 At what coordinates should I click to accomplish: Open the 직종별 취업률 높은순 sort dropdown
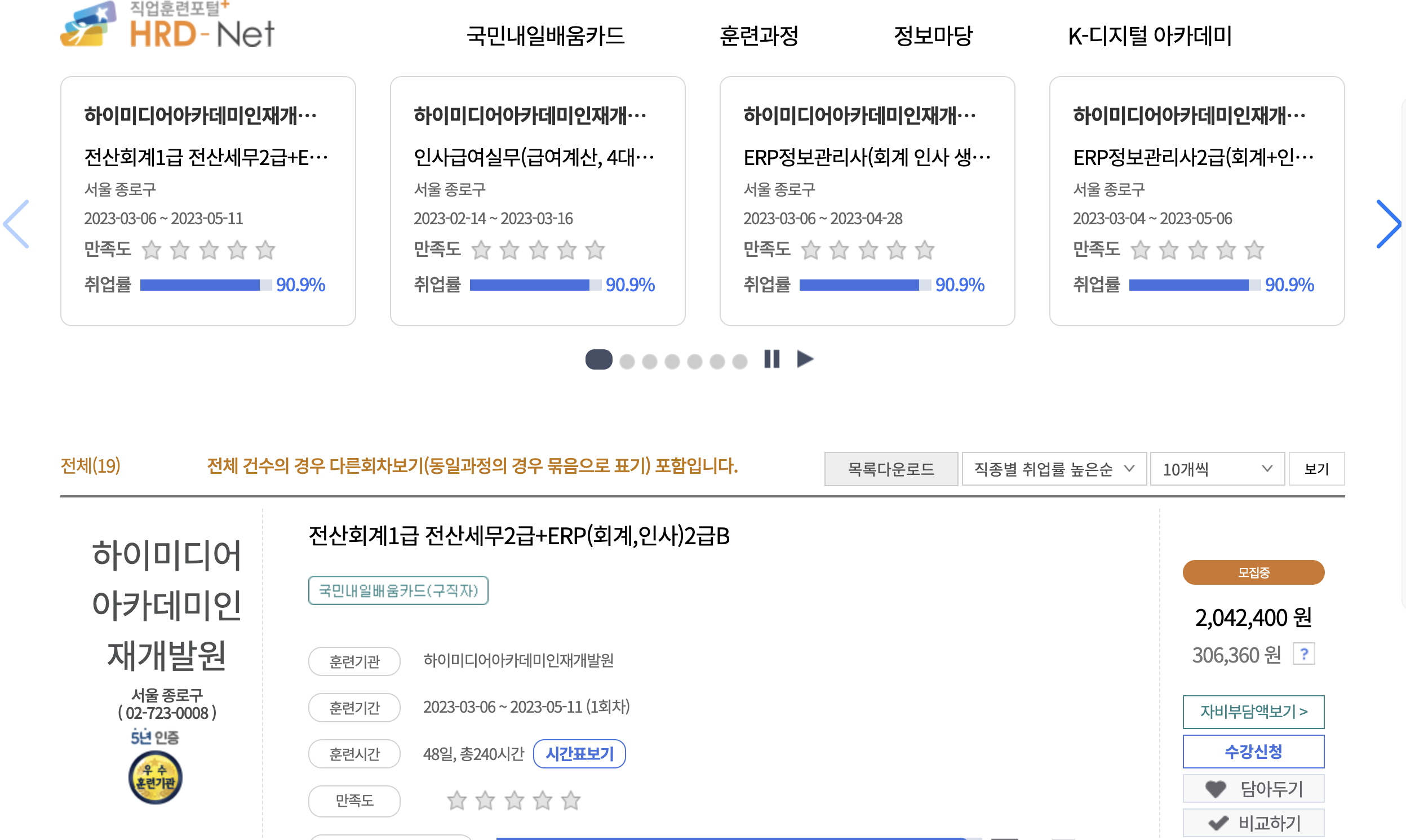1054,469
